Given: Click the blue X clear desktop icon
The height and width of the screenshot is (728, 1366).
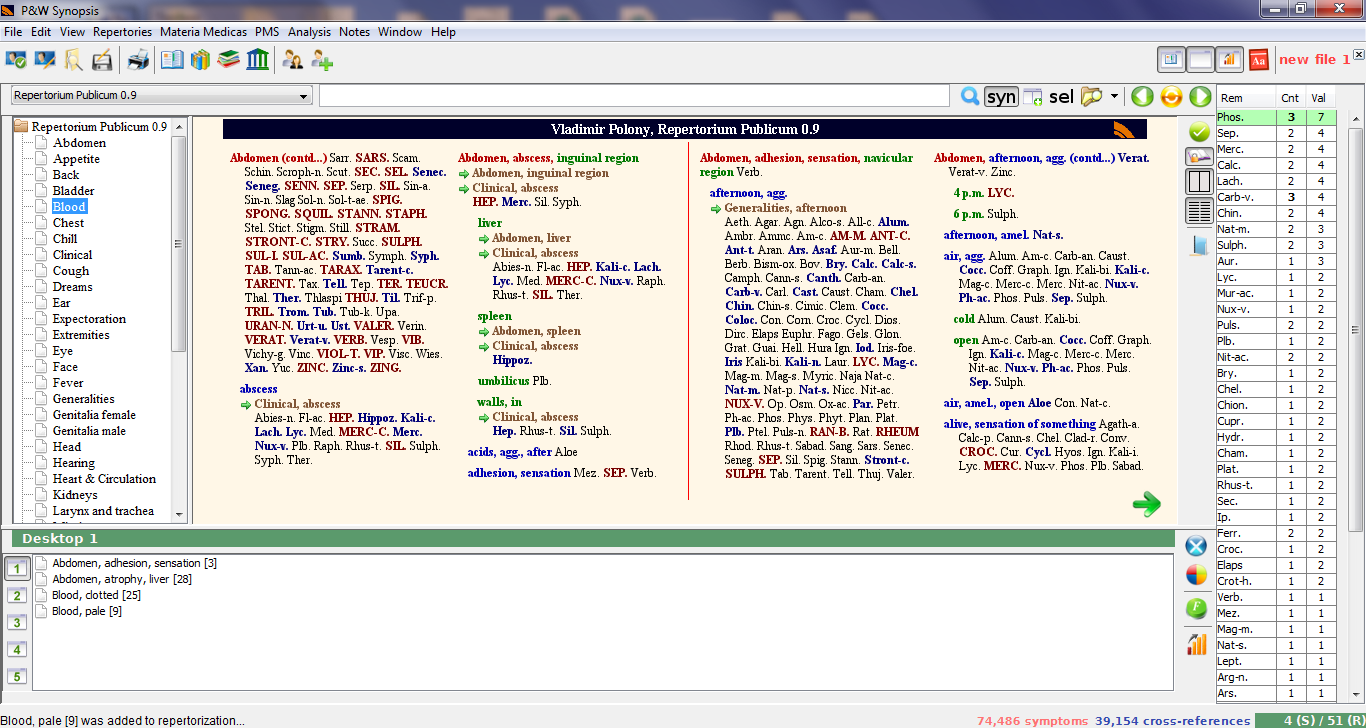Looking at the screenshot, I should pos(1196,546).
